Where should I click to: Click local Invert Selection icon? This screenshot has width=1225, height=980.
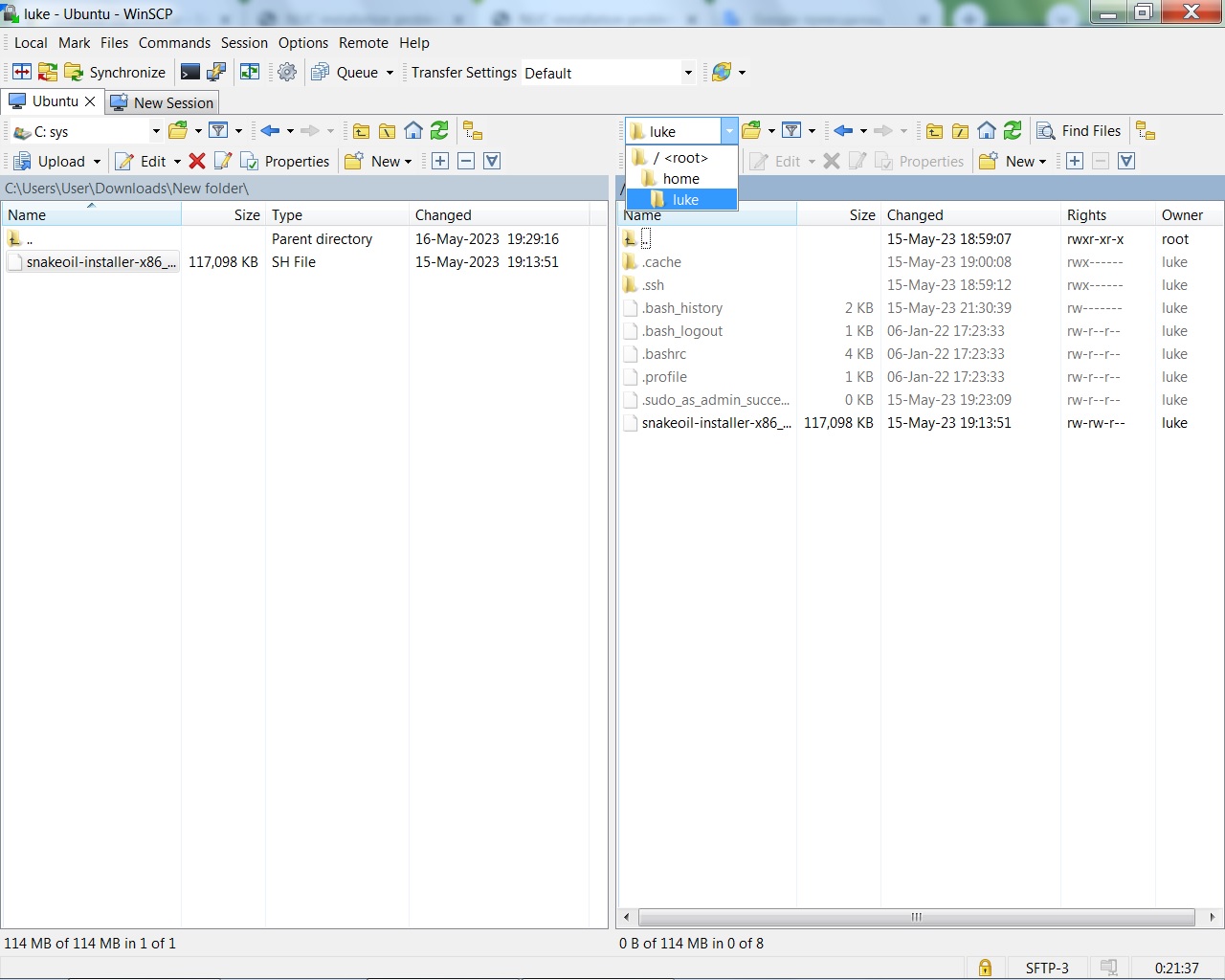tap(492, 161)
